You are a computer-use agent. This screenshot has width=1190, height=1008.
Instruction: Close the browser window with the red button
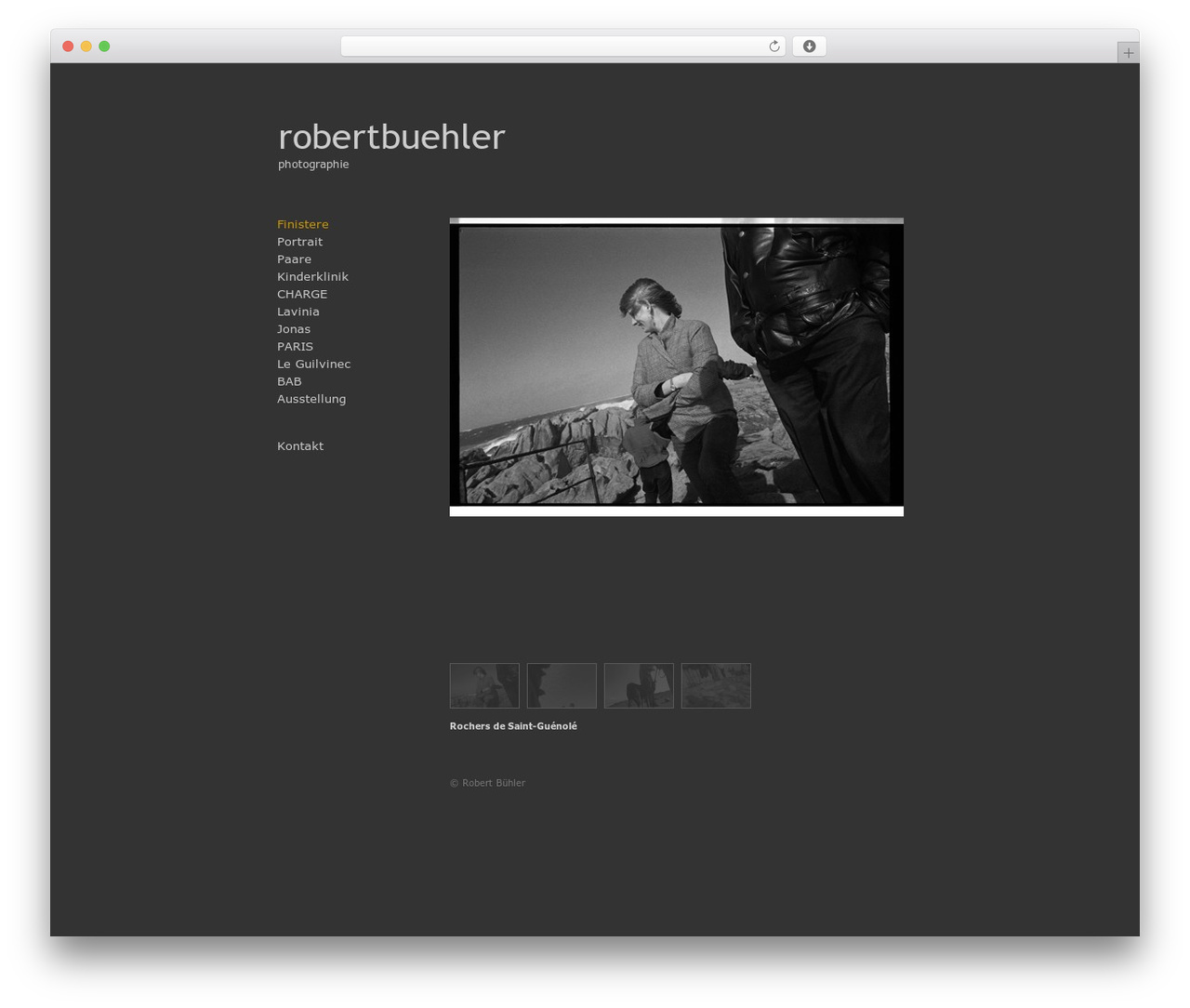[68, 46]
